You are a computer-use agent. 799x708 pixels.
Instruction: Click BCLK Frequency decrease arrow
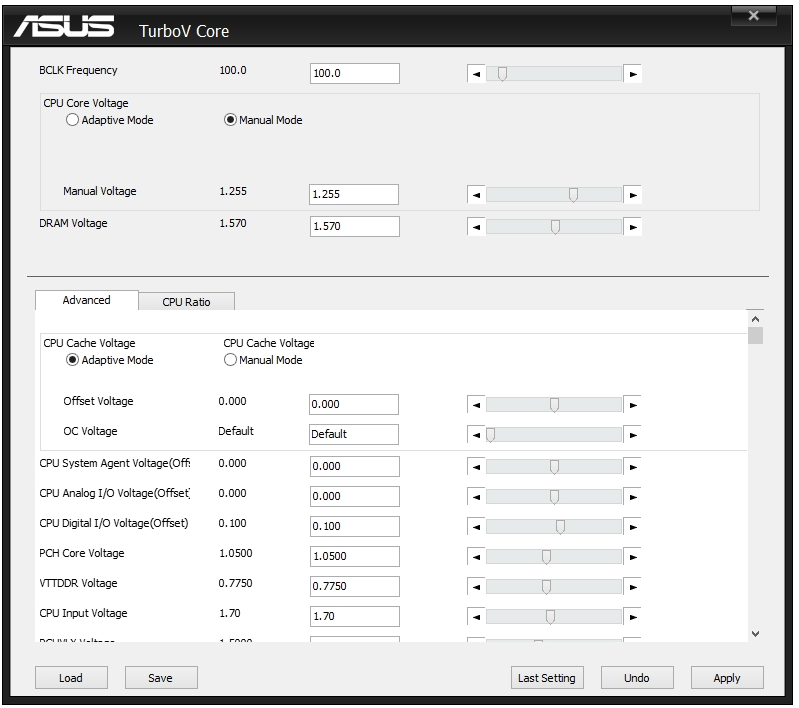click(x=476, y=74)
